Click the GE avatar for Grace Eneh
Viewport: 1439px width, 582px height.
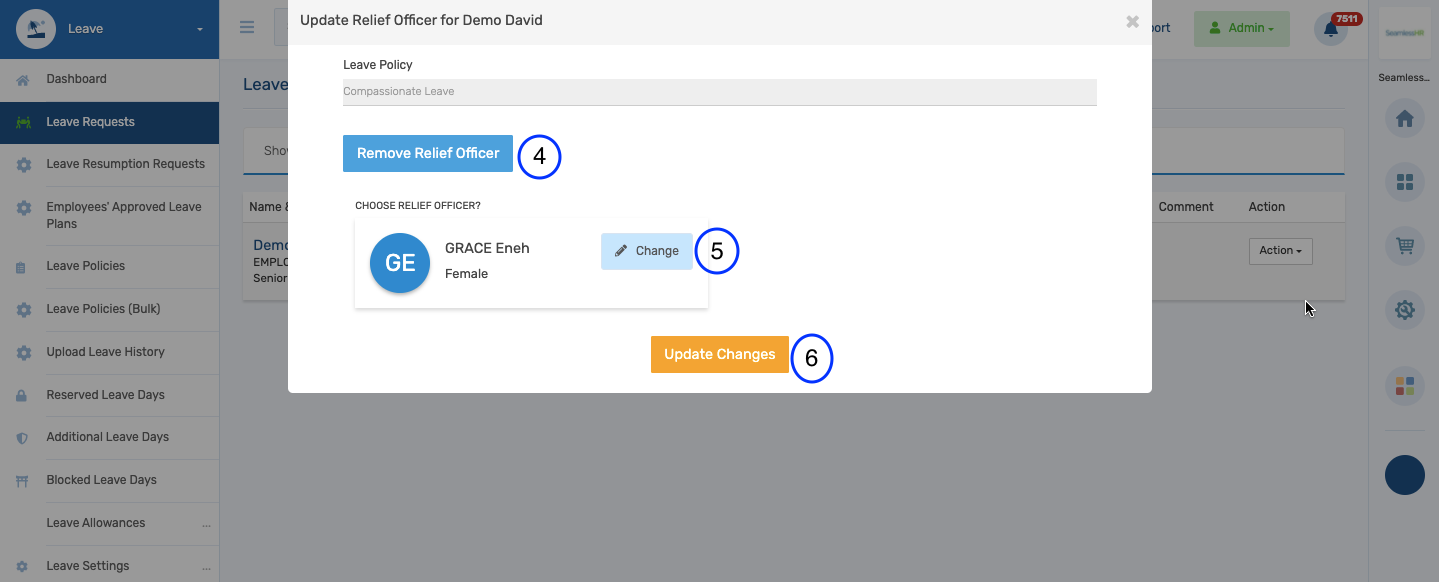pyautogui.click(x=400, y=263)
